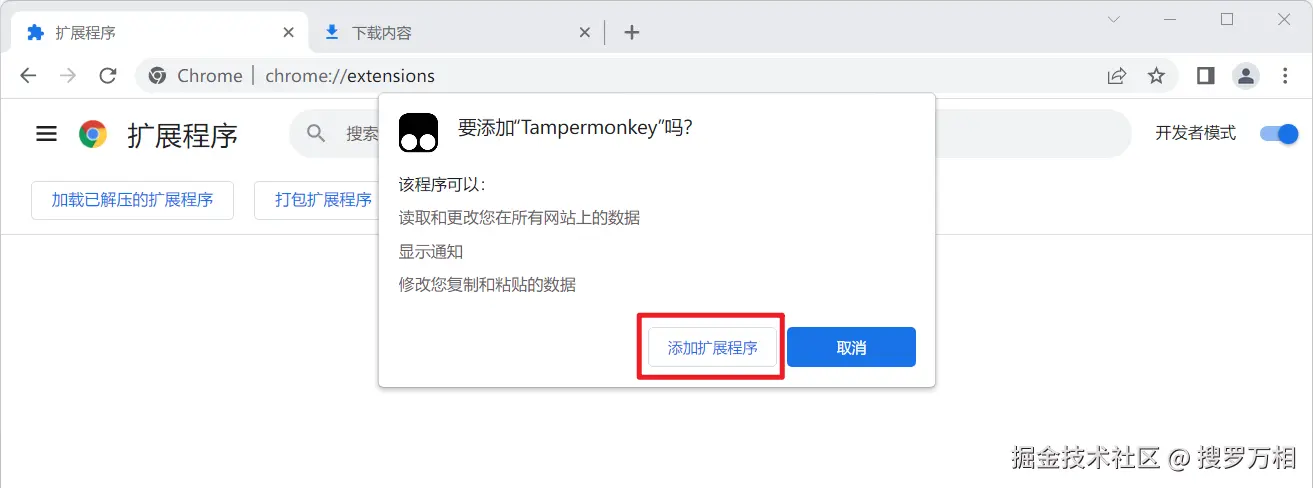Click the Tampermonkey icon in the dialog
Image resolution: width=1313 pixels, height=488 pixels.
(418, 132)
